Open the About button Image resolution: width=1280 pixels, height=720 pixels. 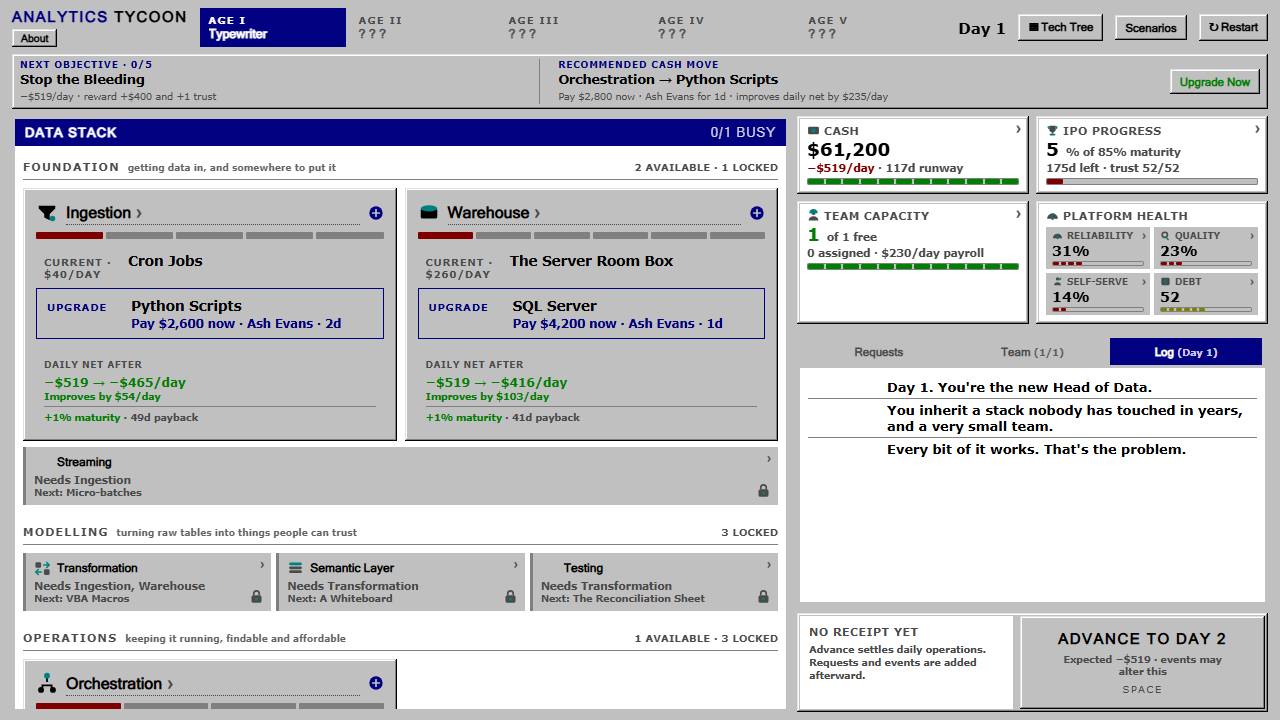(x=35, y=38)
